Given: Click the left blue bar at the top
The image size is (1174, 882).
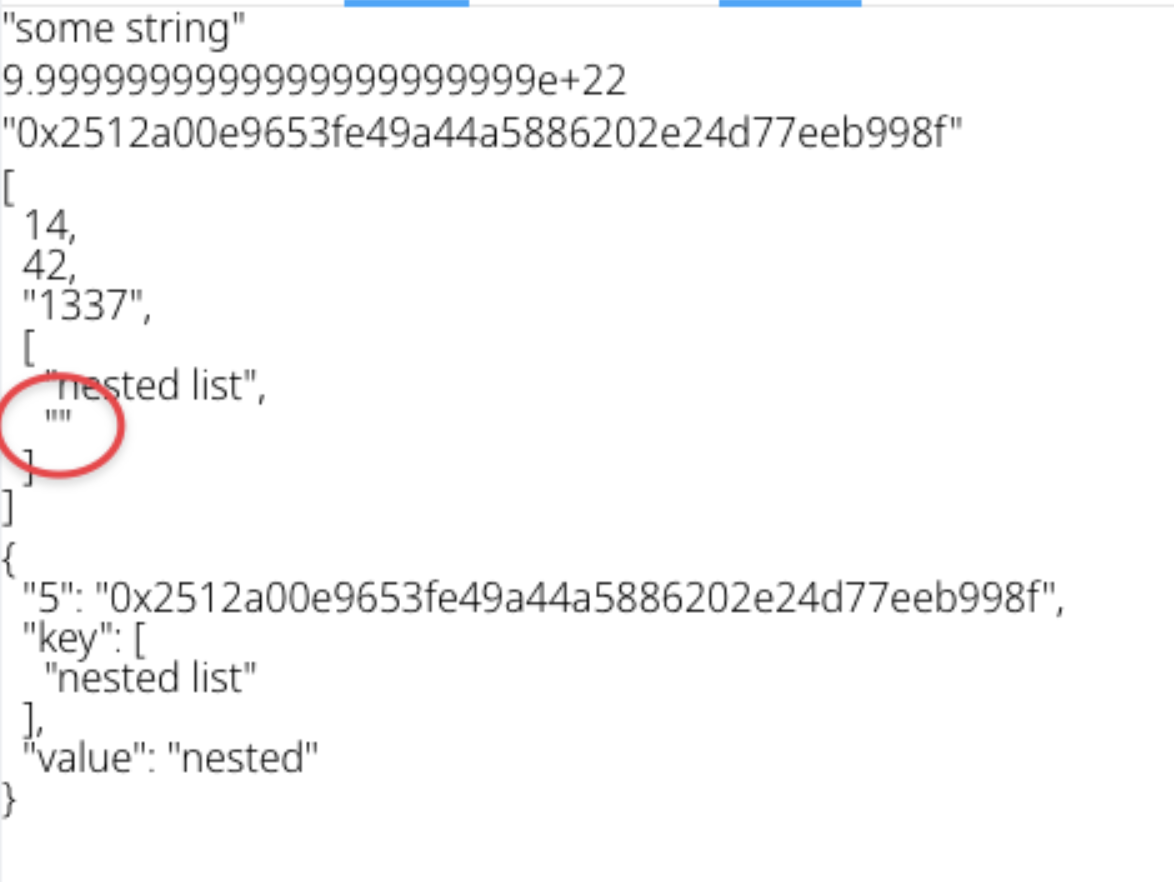Looking at the screenshot, I should [x=406, y=3].
